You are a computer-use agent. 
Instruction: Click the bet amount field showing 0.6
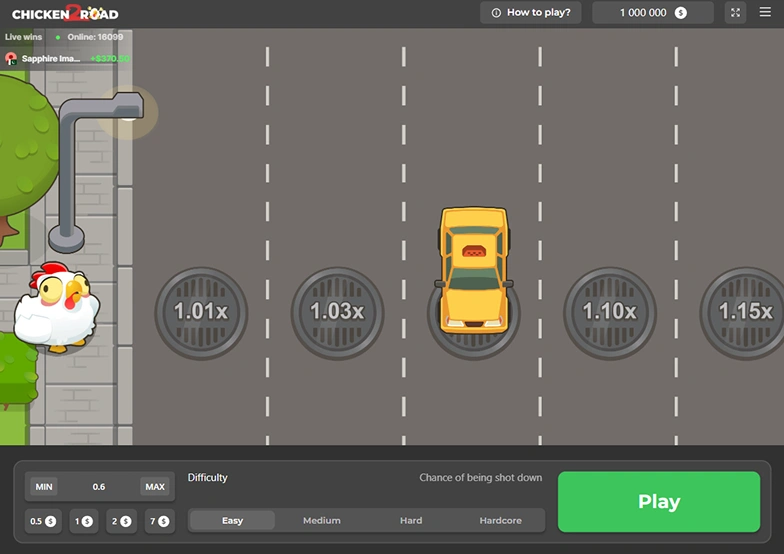click(x=99, y=486)
